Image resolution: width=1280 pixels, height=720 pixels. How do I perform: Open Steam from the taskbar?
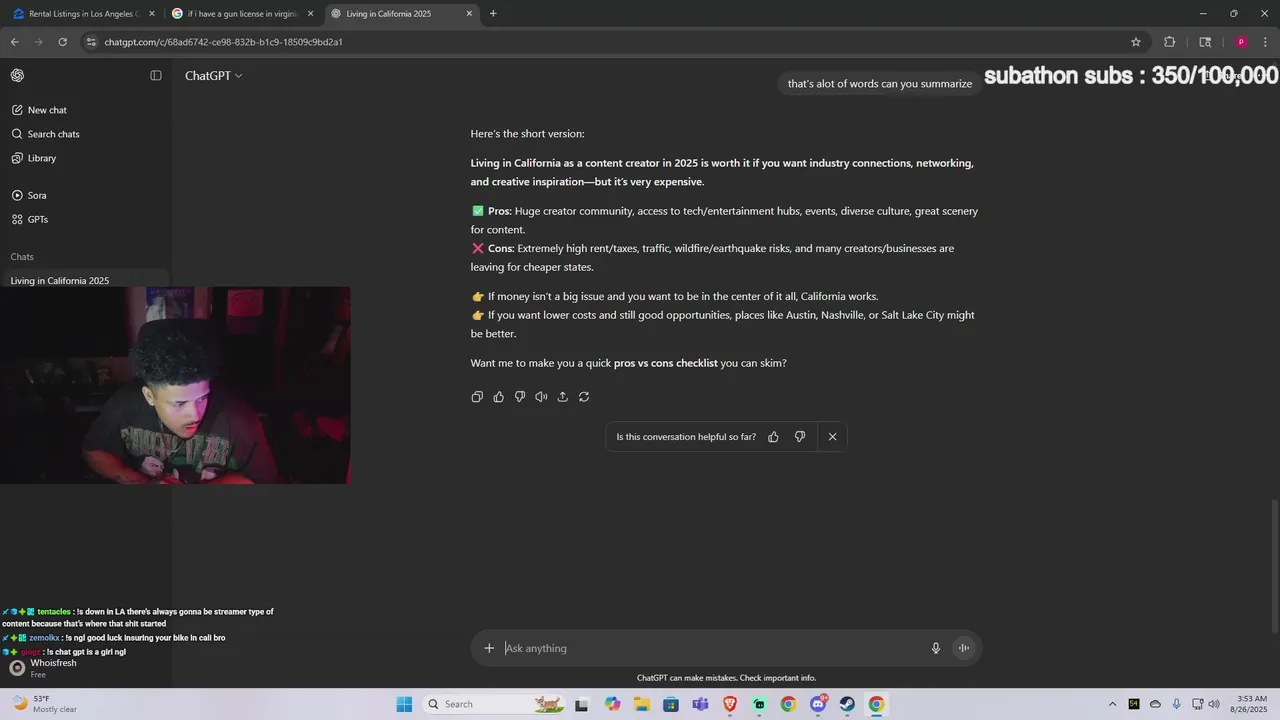(x=847, y=704)
